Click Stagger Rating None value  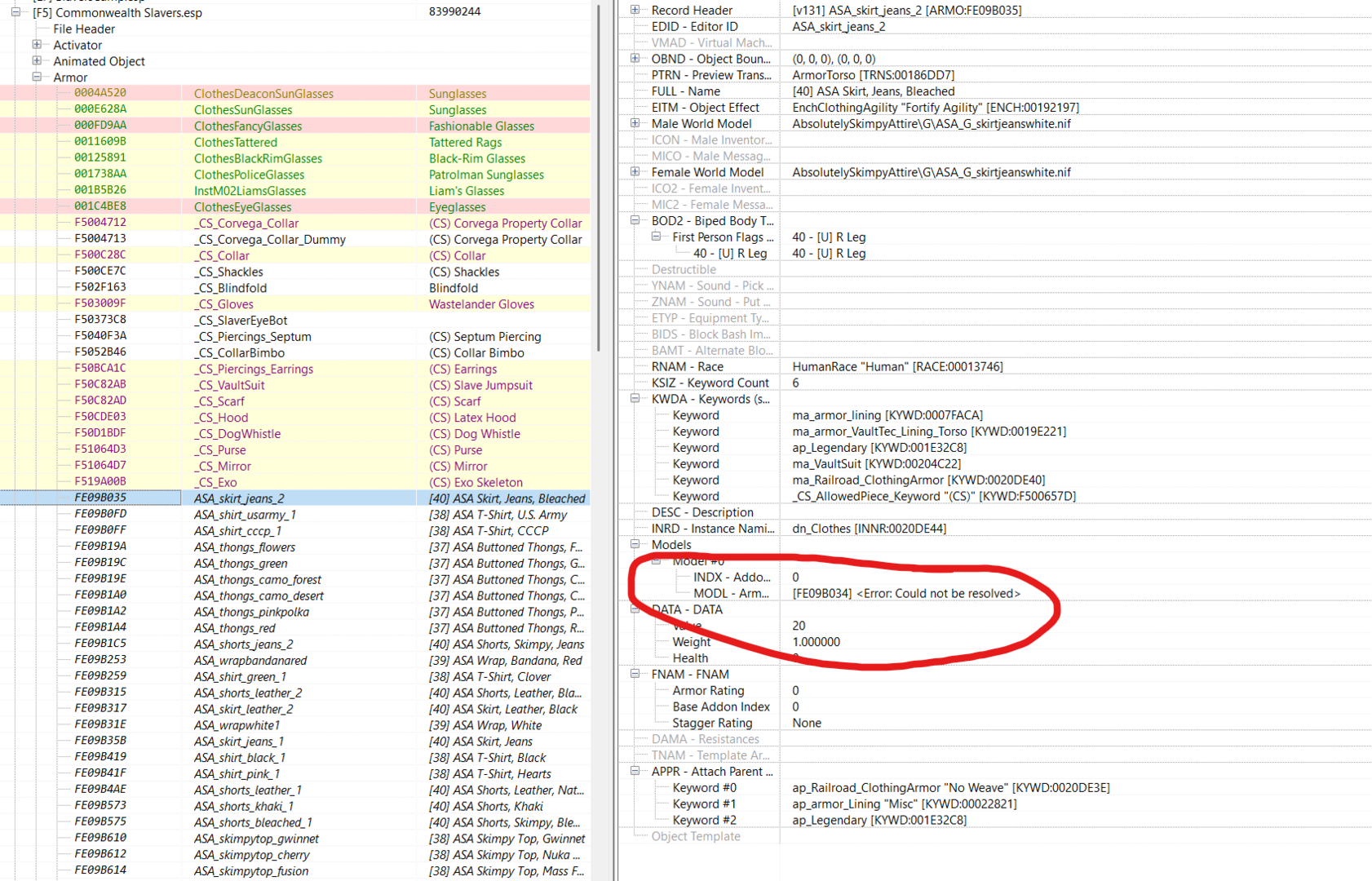point(807,723)
